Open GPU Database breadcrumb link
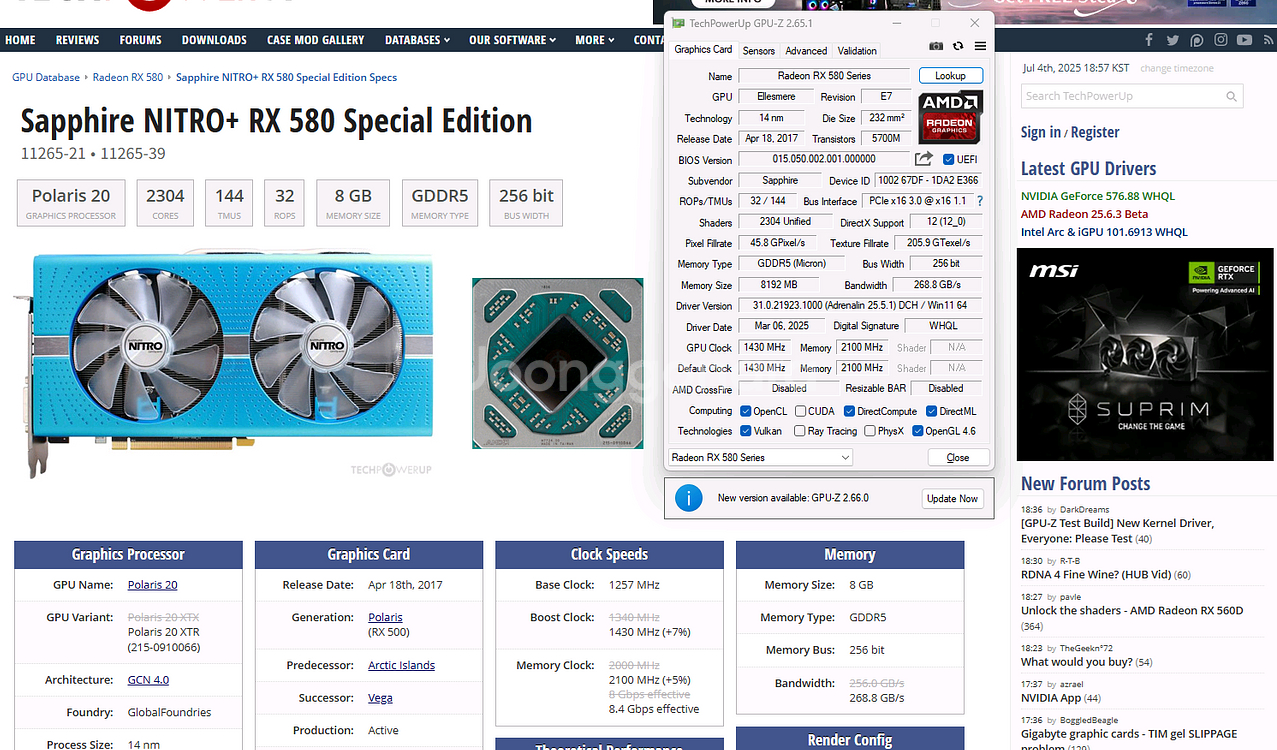1277x750 pixels. tap(48, 77)
